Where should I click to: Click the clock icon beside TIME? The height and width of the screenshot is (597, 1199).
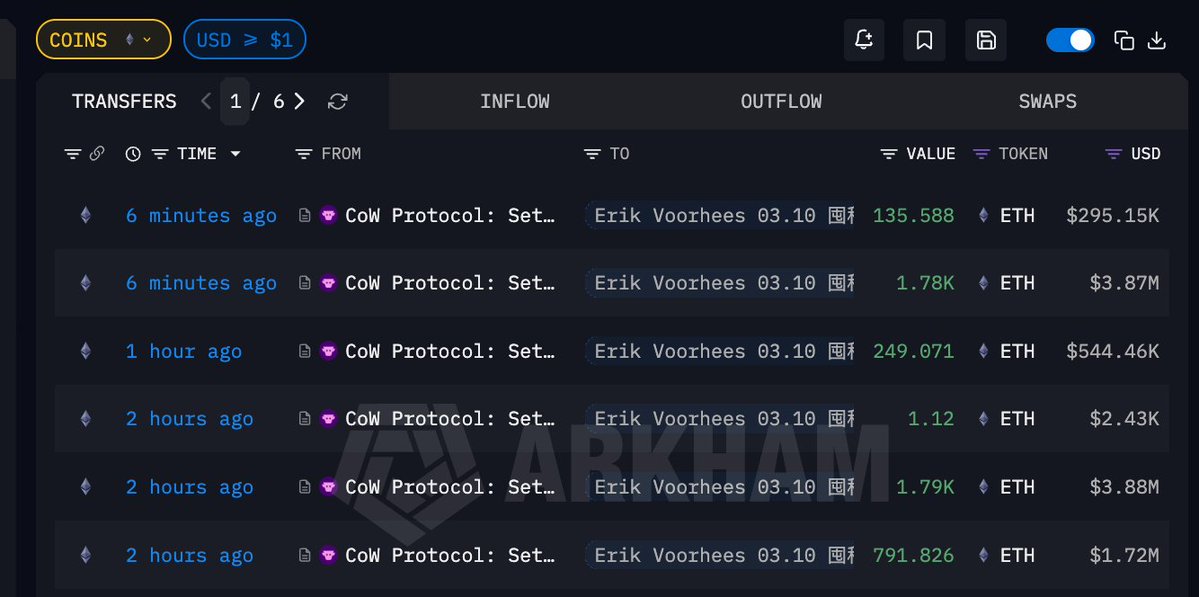point(133,154)
